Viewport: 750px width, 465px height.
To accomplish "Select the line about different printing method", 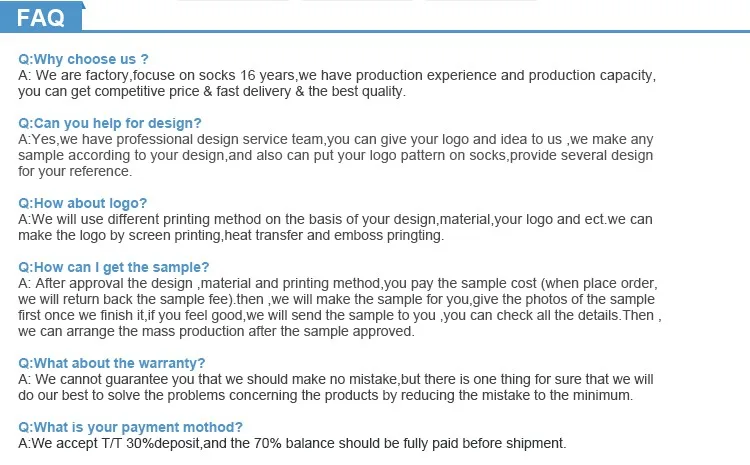I will pyautogui.click(x=337, y=220).
